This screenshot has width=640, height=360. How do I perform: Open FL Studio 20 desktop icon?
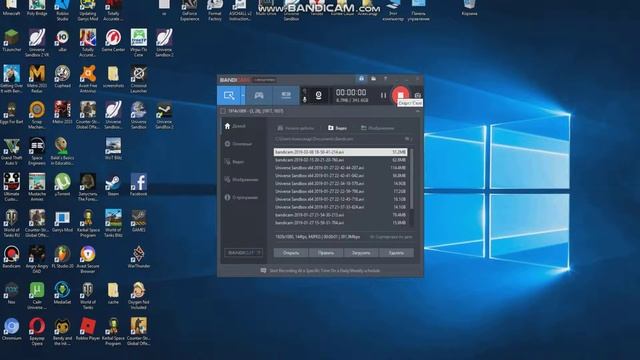[x=62, y=257]
